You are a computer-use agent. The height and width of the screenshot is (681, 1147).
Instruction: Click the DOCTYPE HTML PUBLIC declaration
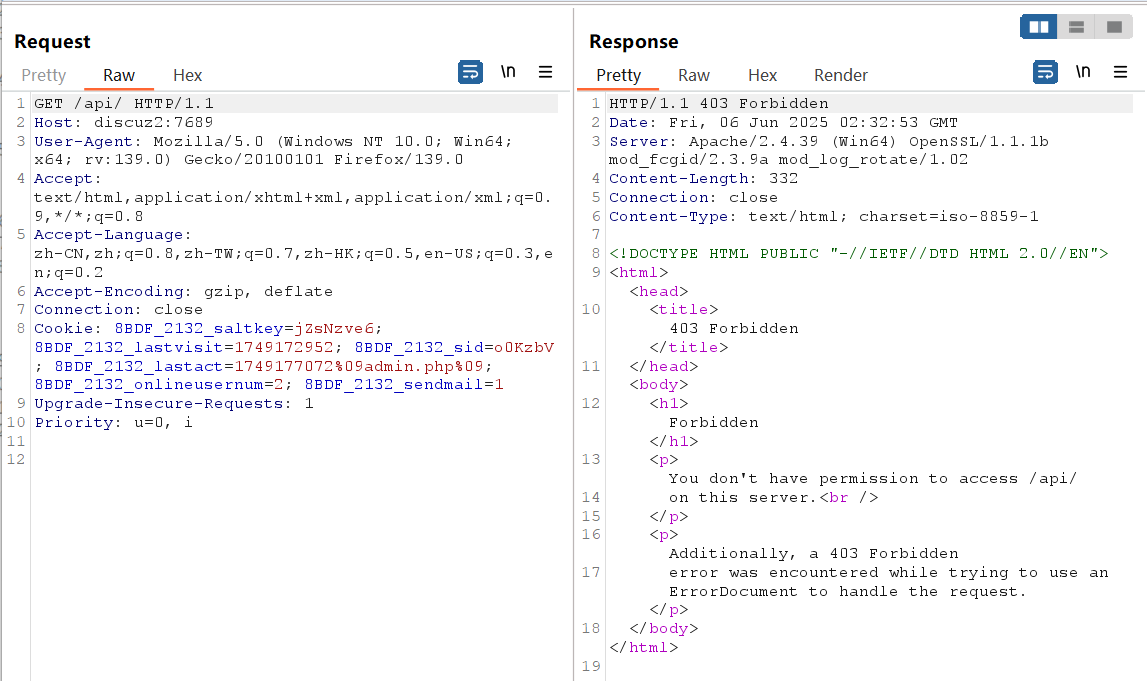(x=859, y=254)
